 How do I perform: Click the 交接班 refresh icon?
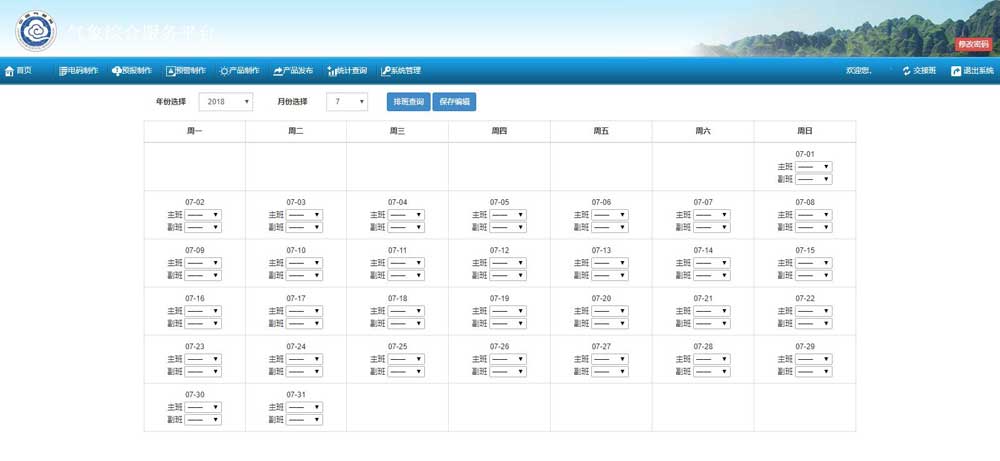(906, 71)
